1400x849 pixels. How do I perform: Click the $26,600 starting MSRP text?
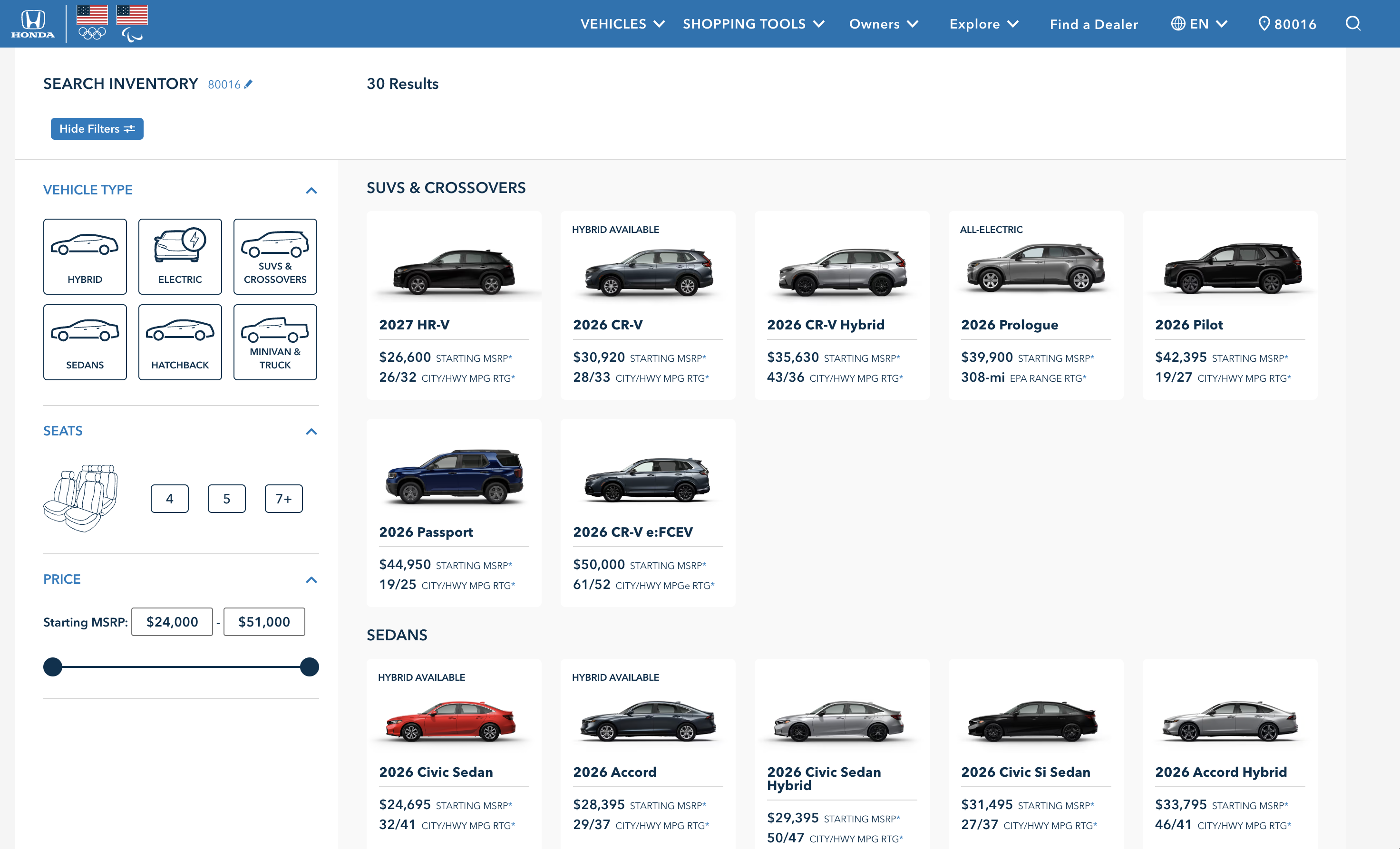pos(446,357)
